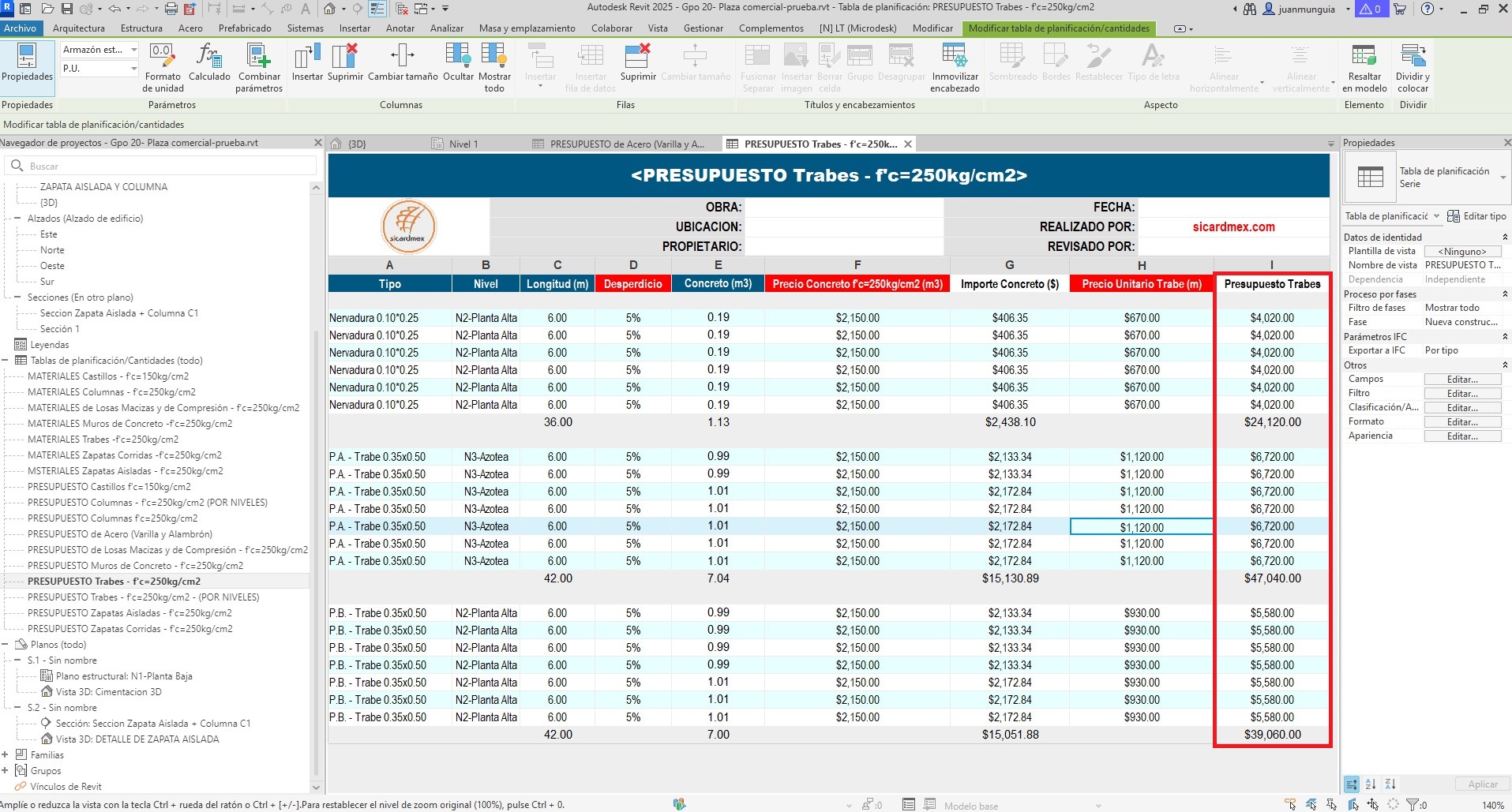Open the Estructura ribbon tab
The width and height of the screenshot is (1512, 812).
tap(141, 28)
